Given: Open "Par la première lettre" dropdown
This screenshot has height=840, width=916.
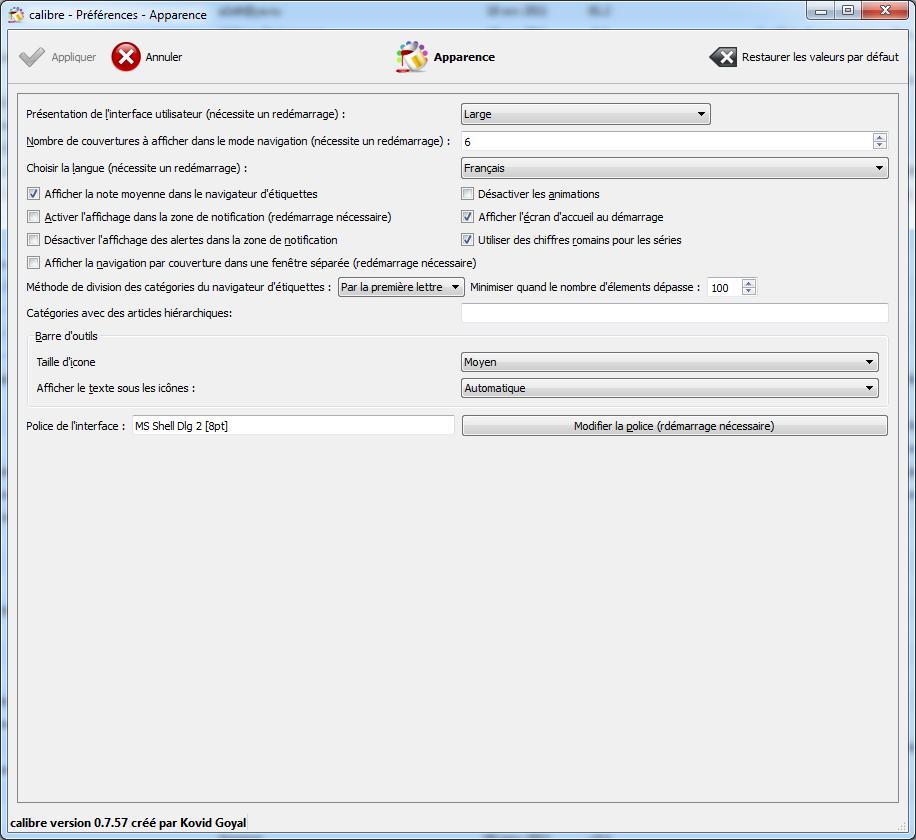Looking at the screenshot, I should [401, 287].
